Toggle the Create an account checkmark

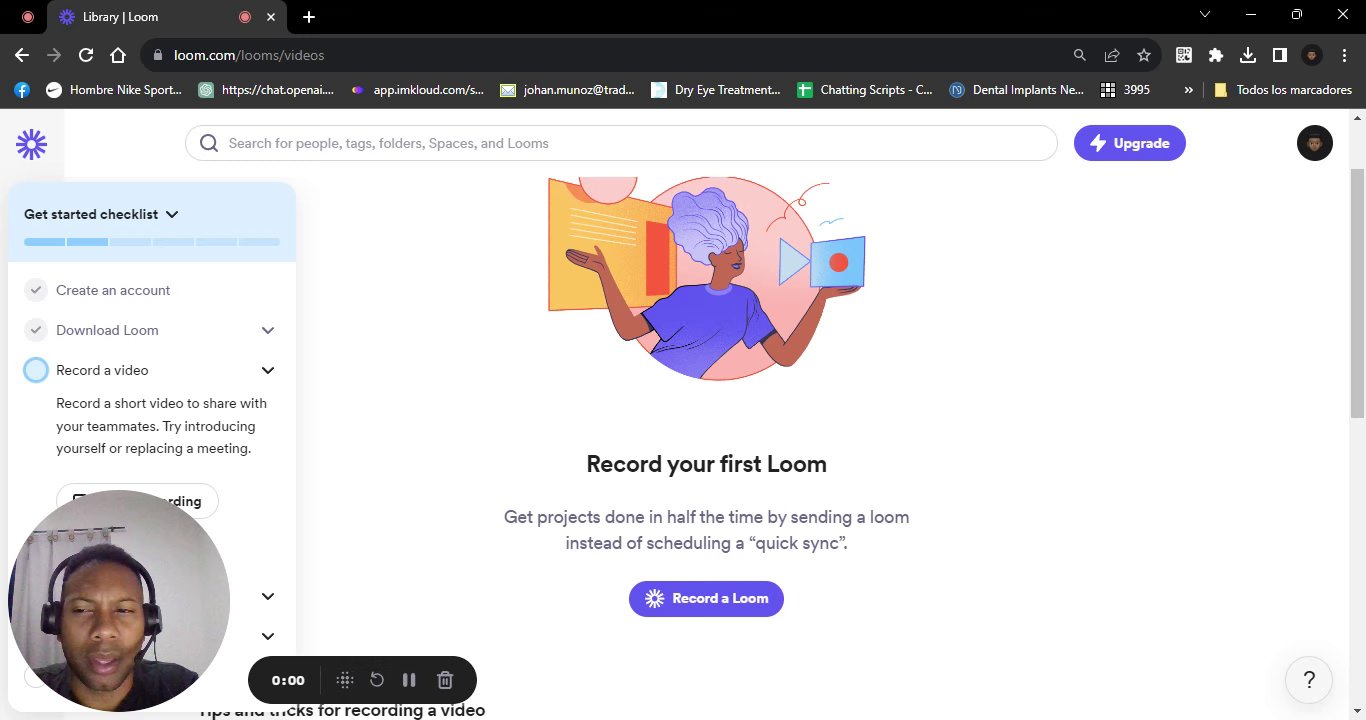36,290
